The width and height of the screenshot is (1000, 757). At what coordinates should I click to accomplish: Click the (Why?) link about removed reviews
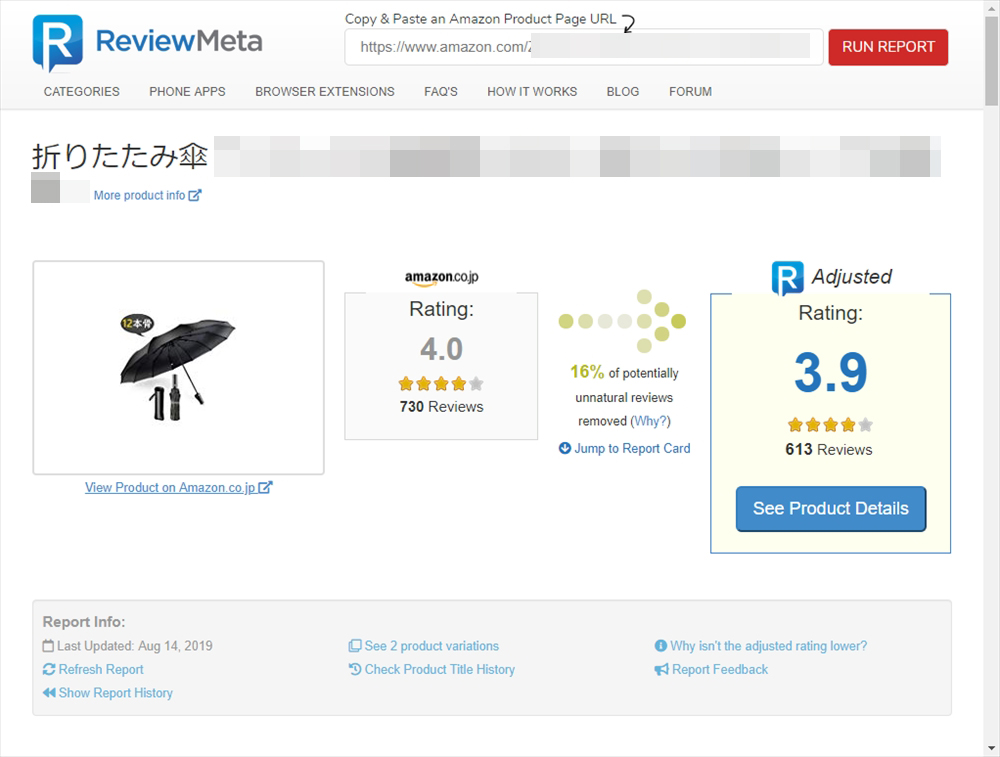coord(651,421)
